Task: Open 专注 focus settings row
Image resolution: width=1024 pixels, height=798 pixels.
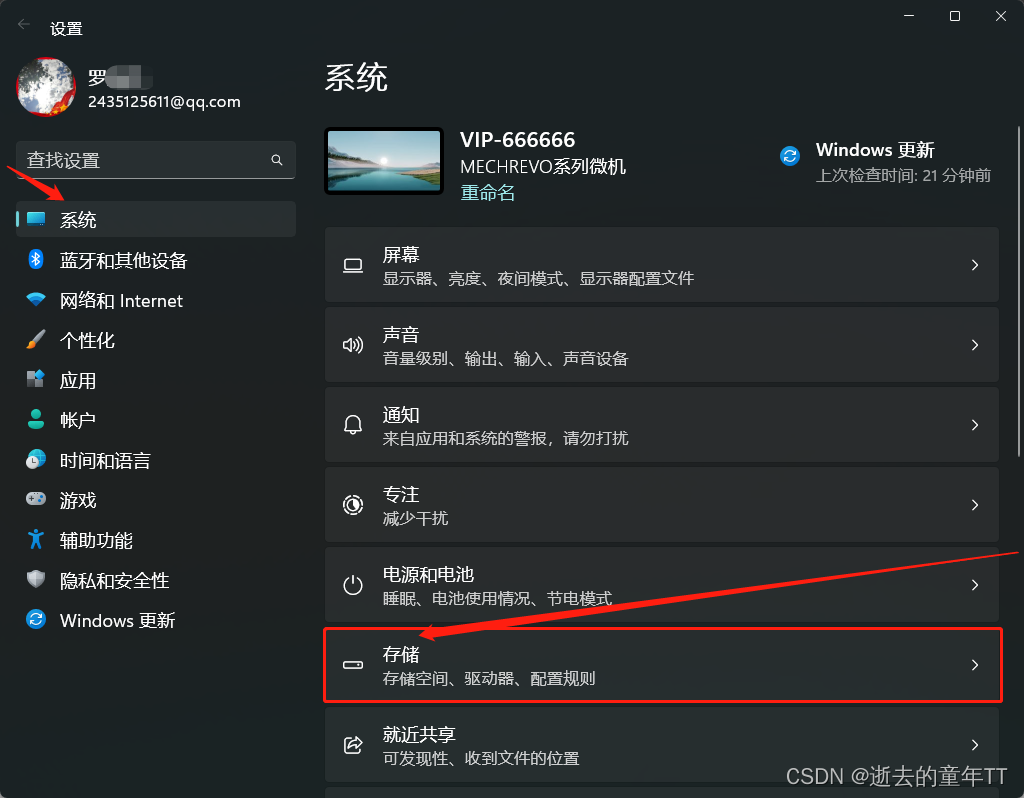Action: pos(662,505)
